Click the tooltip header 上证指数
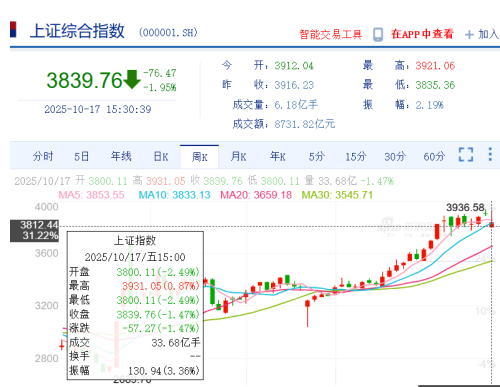 tap(135, 241)
